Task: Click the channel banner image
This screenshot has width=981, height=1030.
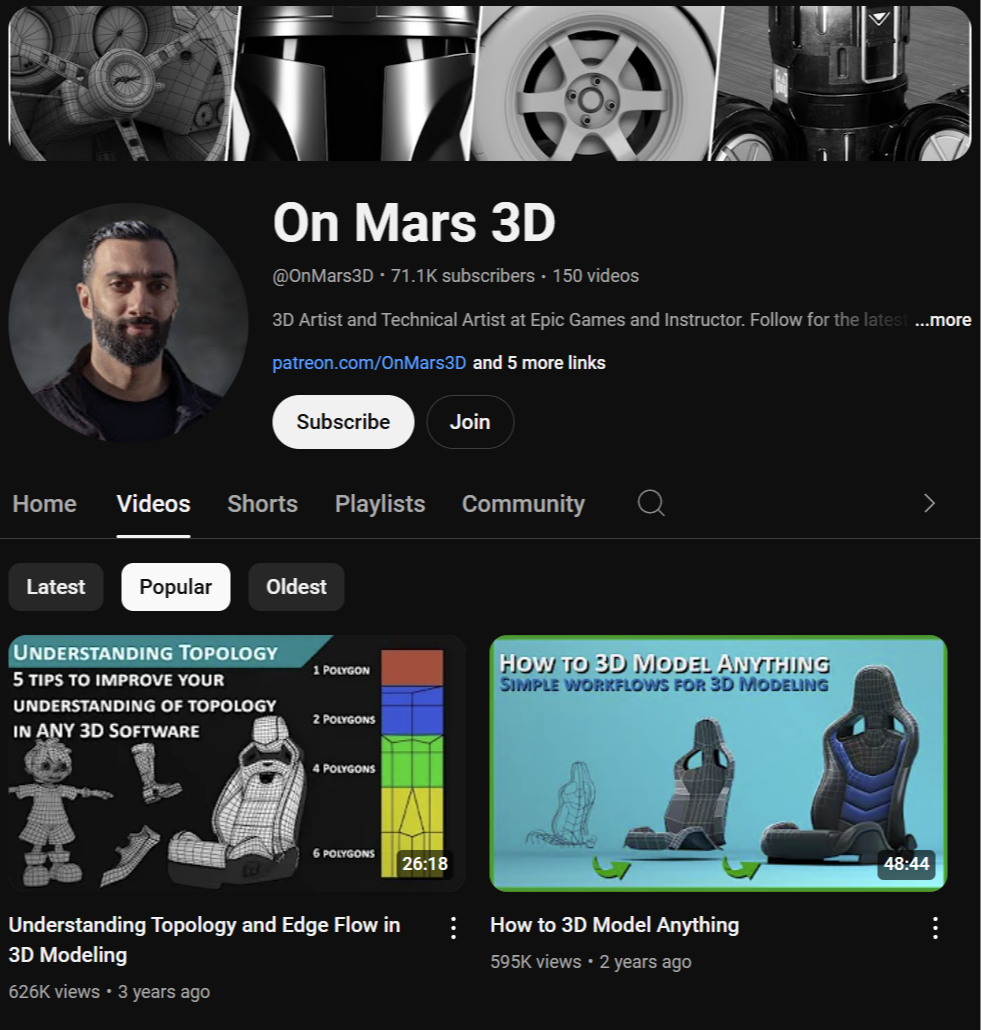Action: pos(490,83)
